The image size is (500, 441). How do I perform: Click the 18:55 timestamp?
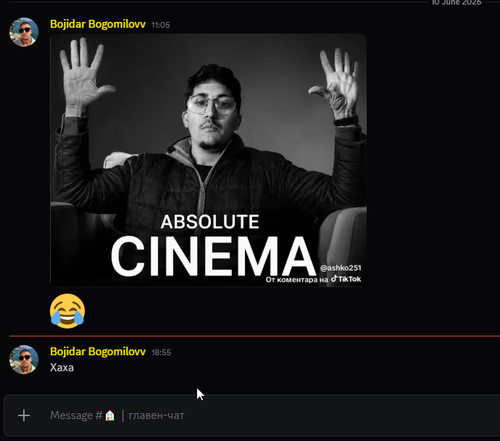click(161, 352)
